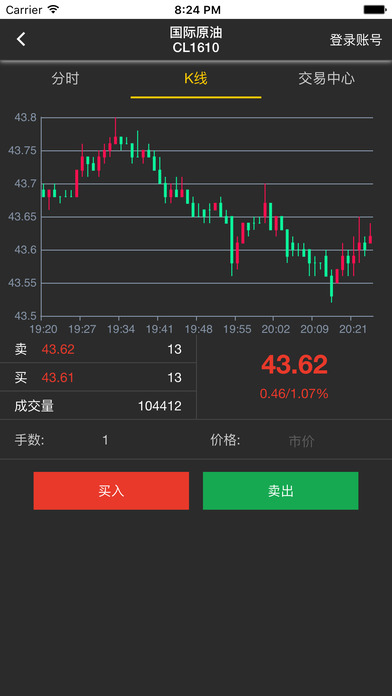Open 登录账号 login link
392x696 pixels.
(356, 40)
